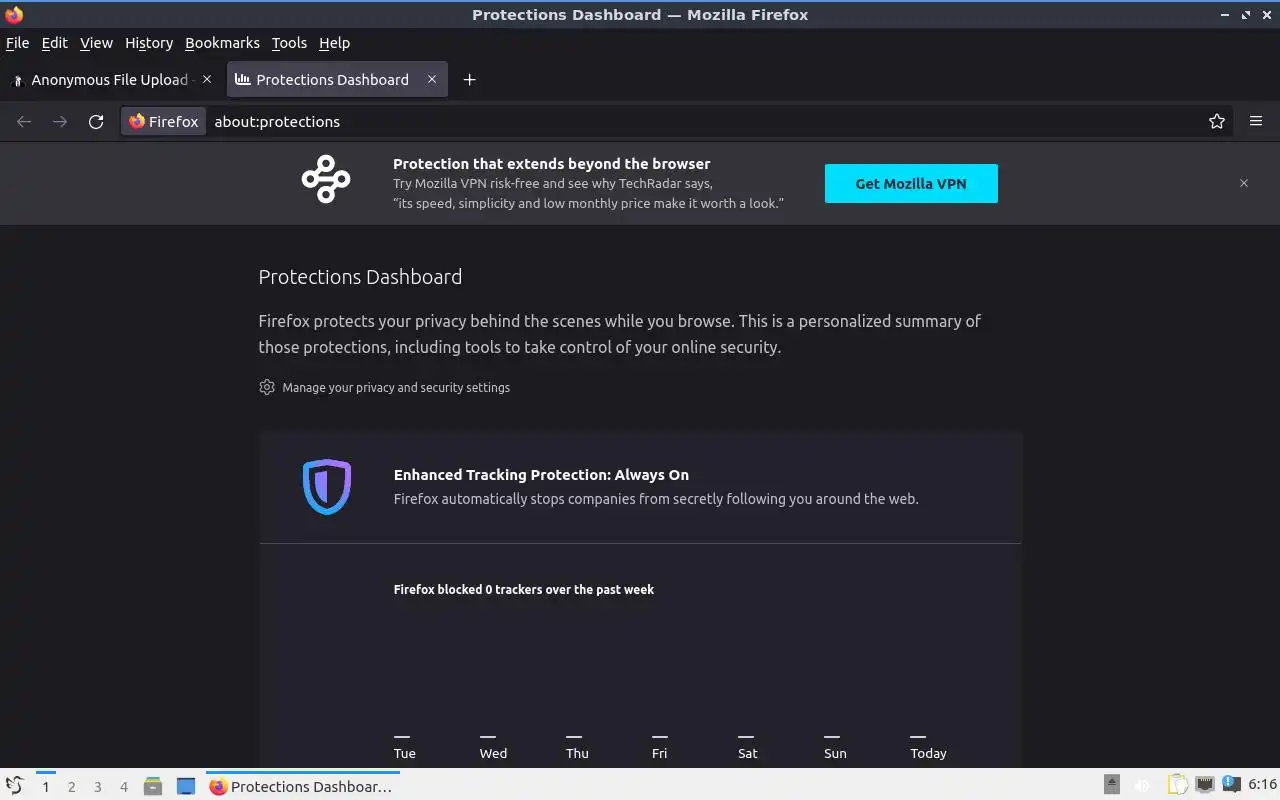This screenshot has height=800, width=1280.
Task: Open the taskbar start menu icon
Action: (14, 786)
